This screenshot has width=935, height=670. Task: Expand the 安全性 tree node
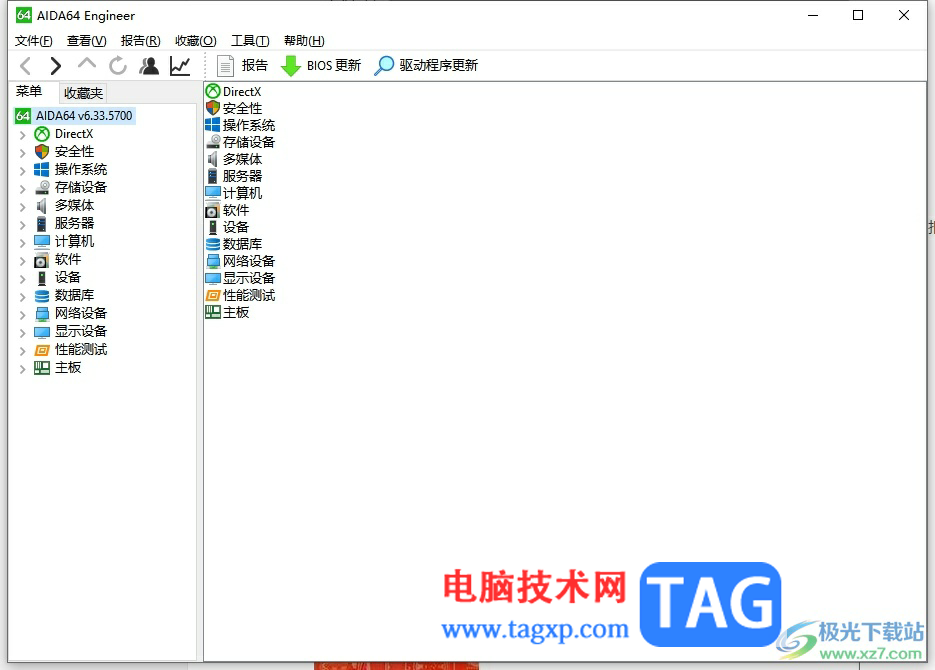point(23,153)
